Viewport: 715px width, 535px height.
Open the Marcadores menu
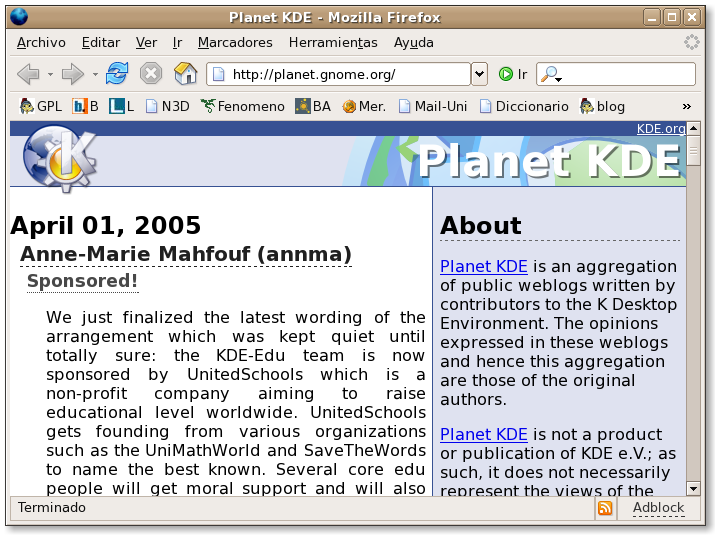(x=235, y=42)
